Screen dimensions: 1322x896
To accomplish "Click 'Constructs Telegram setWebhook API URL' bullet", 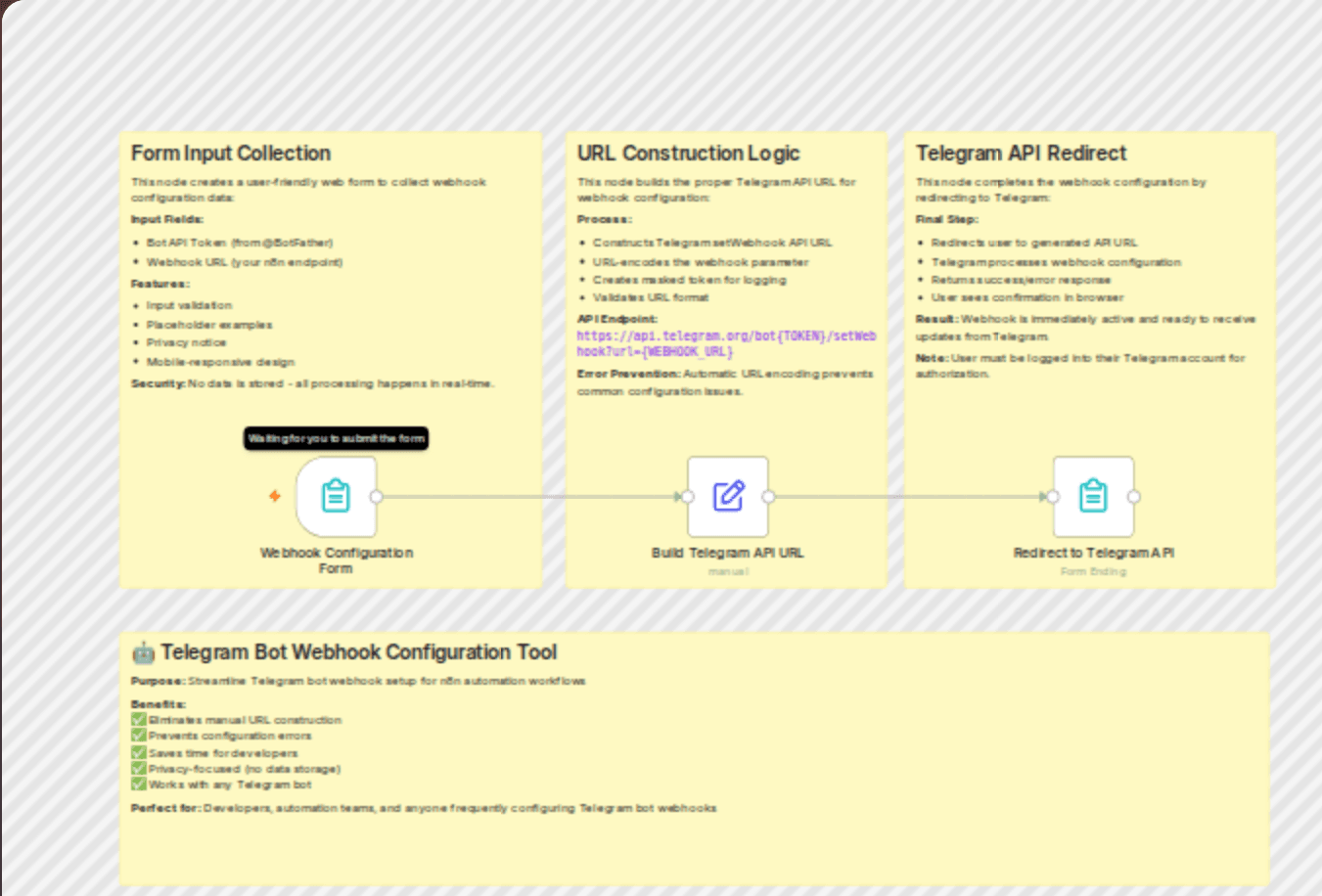I will (x=712, y=243).
